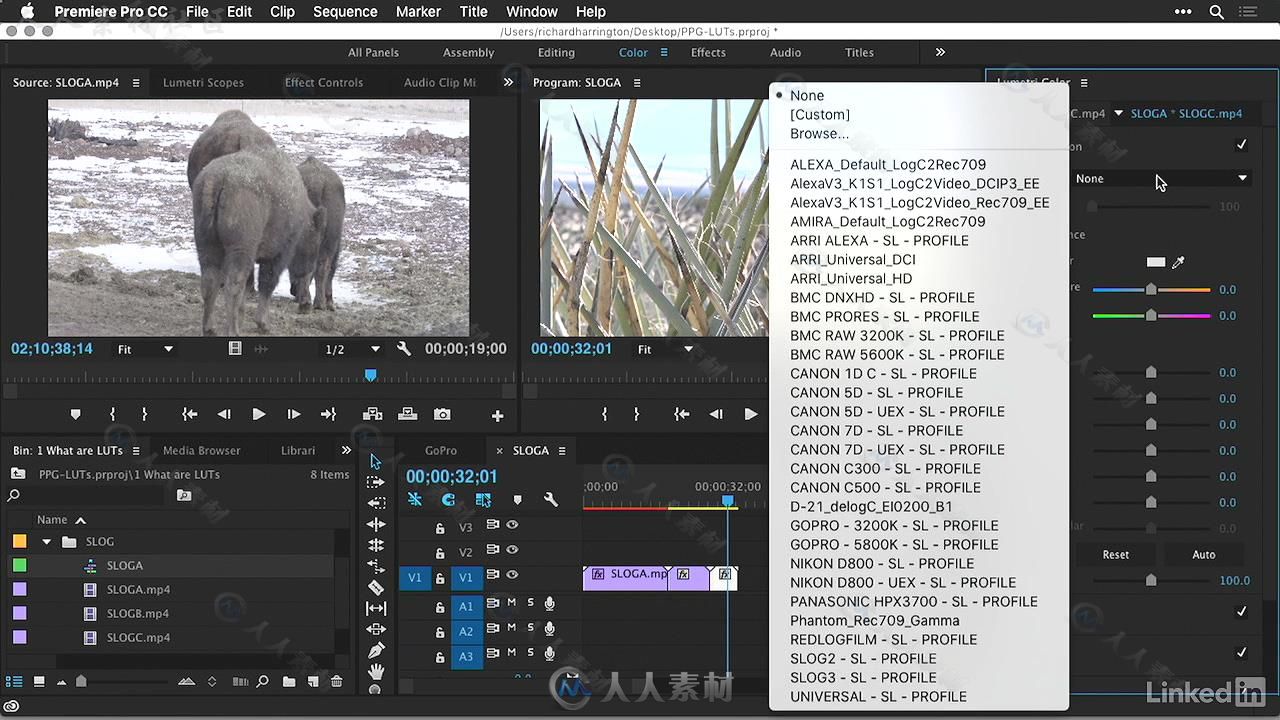The height and width of the screenshot is (720, 1280).
Task: Step back one frame in Source monitor
Action: click(x=224, y=414)
